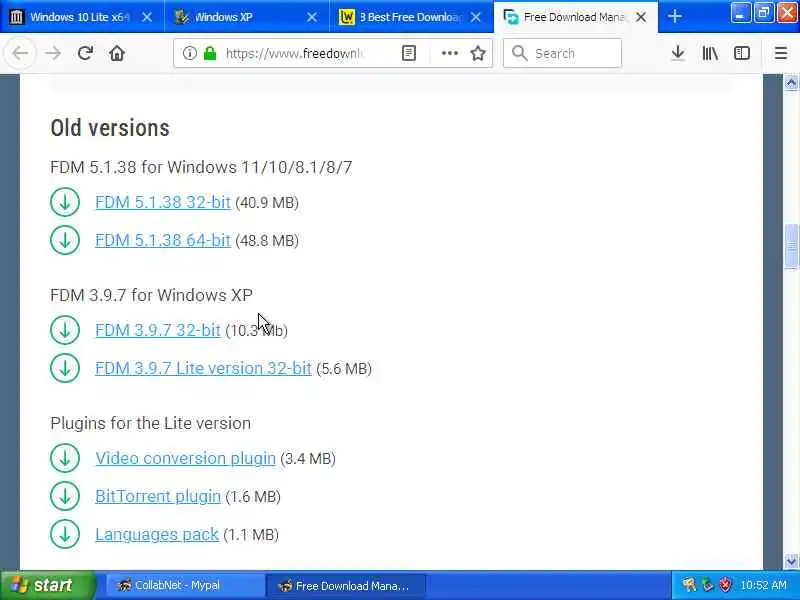Click the red shield tray icon
This screenshot has width=800, height=600.
tap(725, 585)
